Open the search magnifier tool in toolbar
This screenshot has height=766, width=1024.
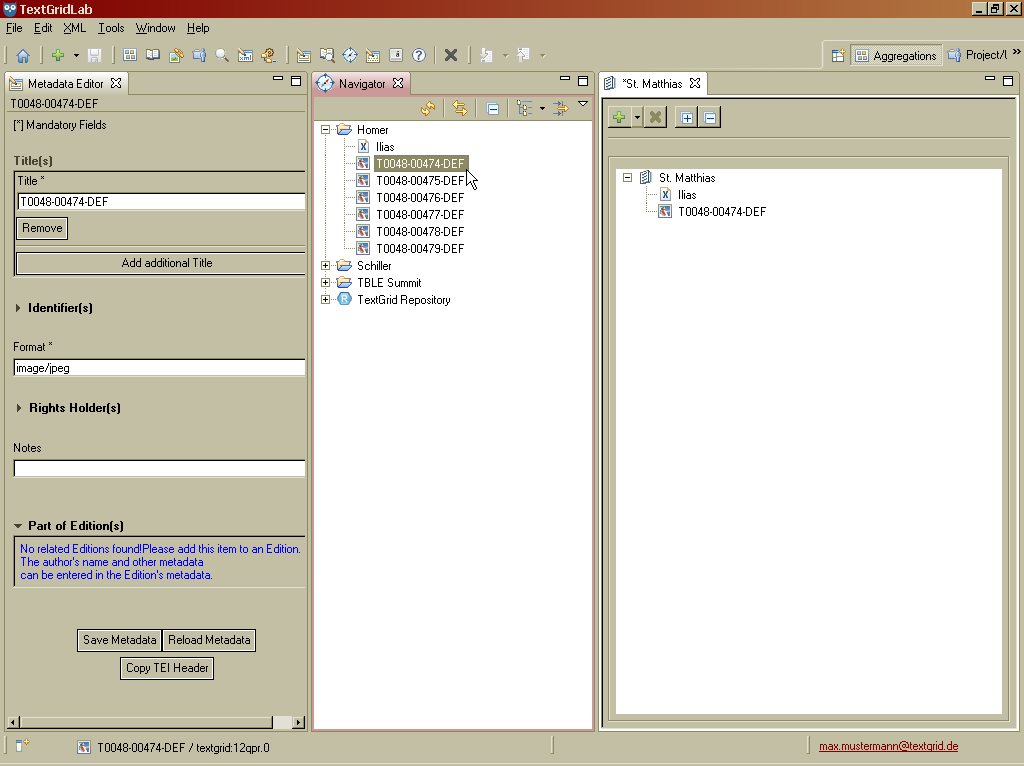point(222,56)
